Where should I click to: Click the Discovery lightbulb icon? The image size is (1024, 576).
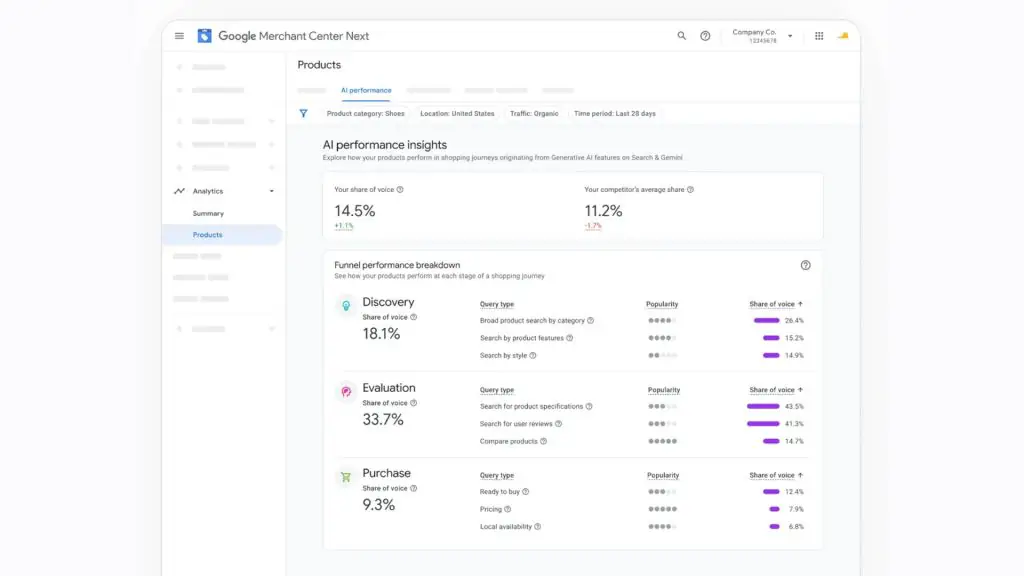tap(346, 305)
